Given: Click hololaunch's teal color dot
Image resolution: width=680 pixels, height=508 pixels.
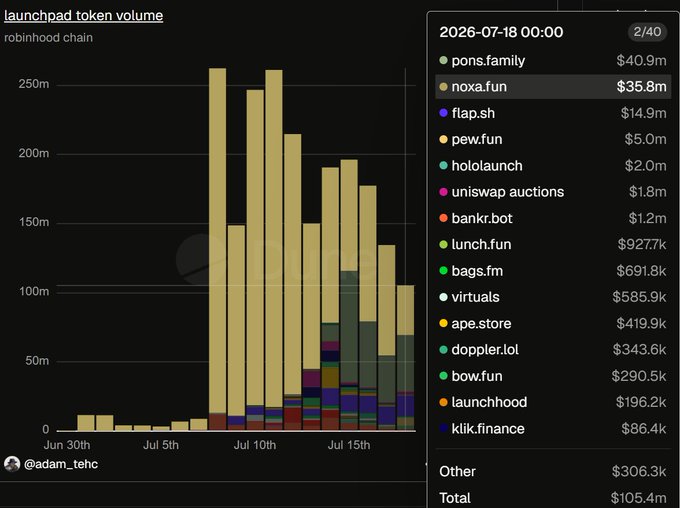Looking at the screenshot, I should (443, 165).
